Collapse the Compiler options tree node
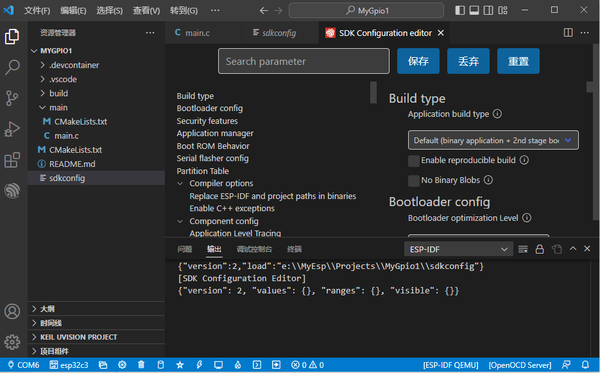Image resolution: width=600 pixels, height=373 pixels. [180, 184]
